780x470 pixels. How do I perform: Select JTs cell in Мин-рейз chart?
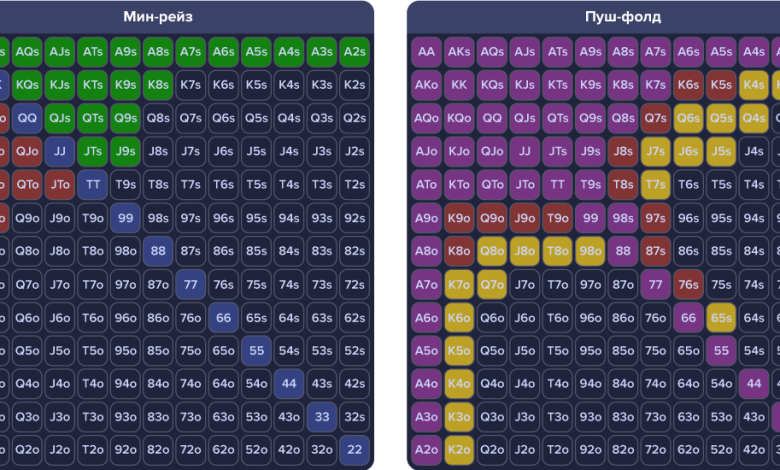pyautogui.click(x=92, y=151)
